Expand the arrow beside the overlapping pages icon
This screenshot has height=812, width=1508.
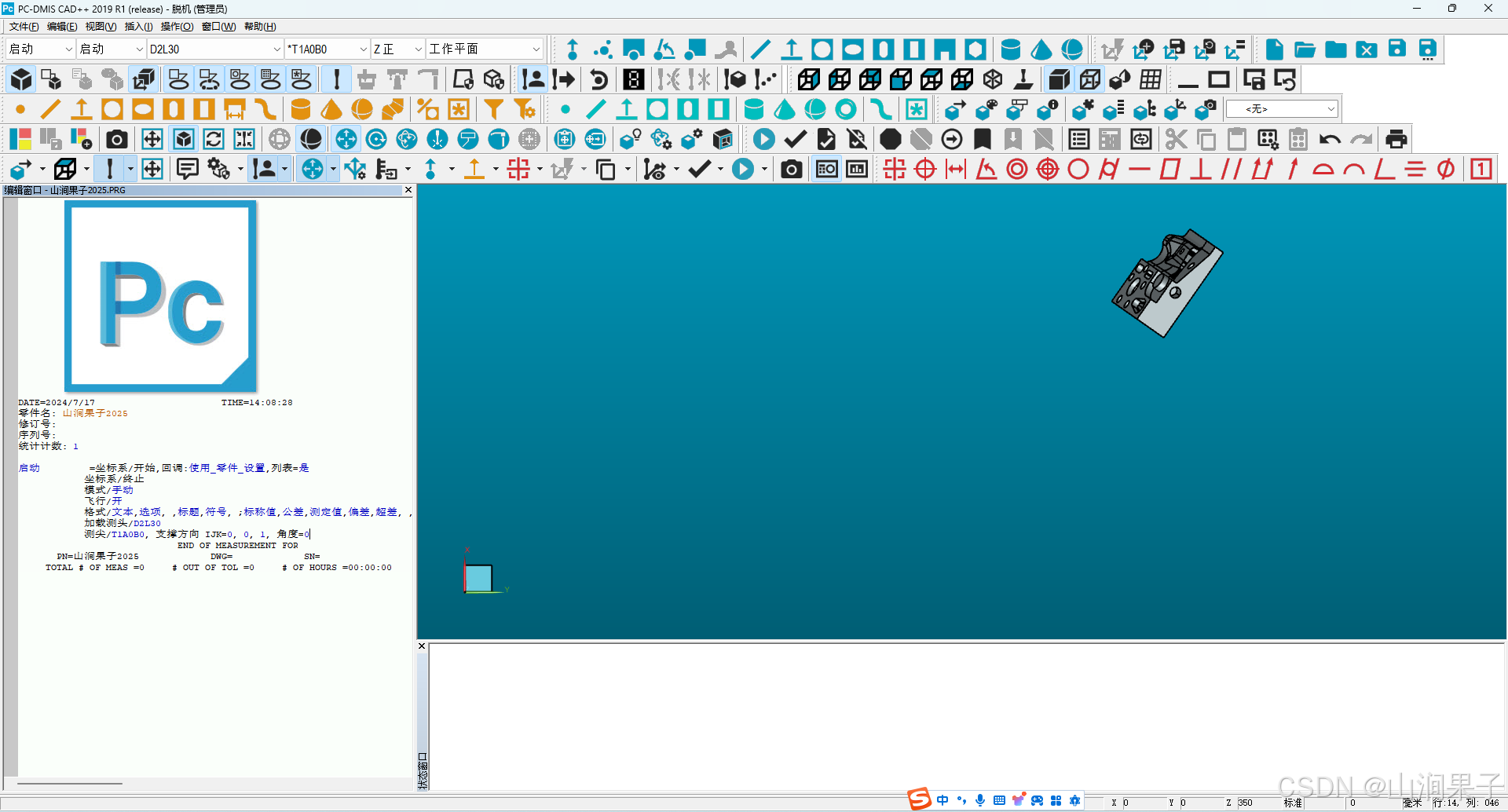(x=627, y=169)
